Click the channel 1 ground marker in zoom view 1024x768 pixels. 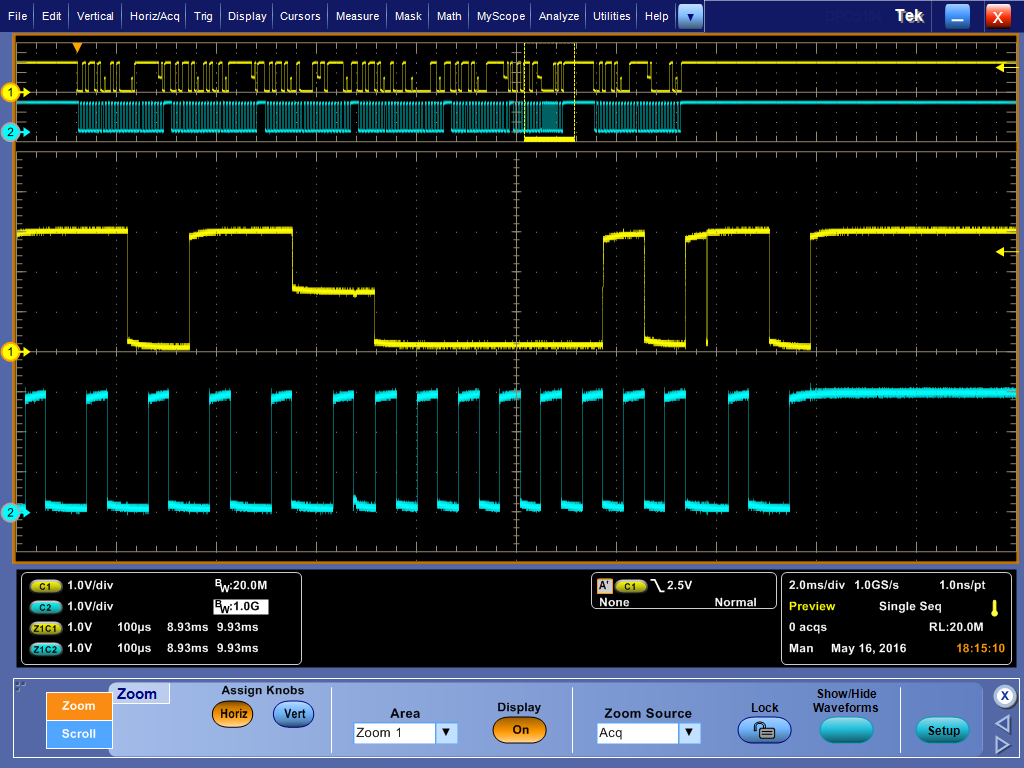(x=10, y=352)
